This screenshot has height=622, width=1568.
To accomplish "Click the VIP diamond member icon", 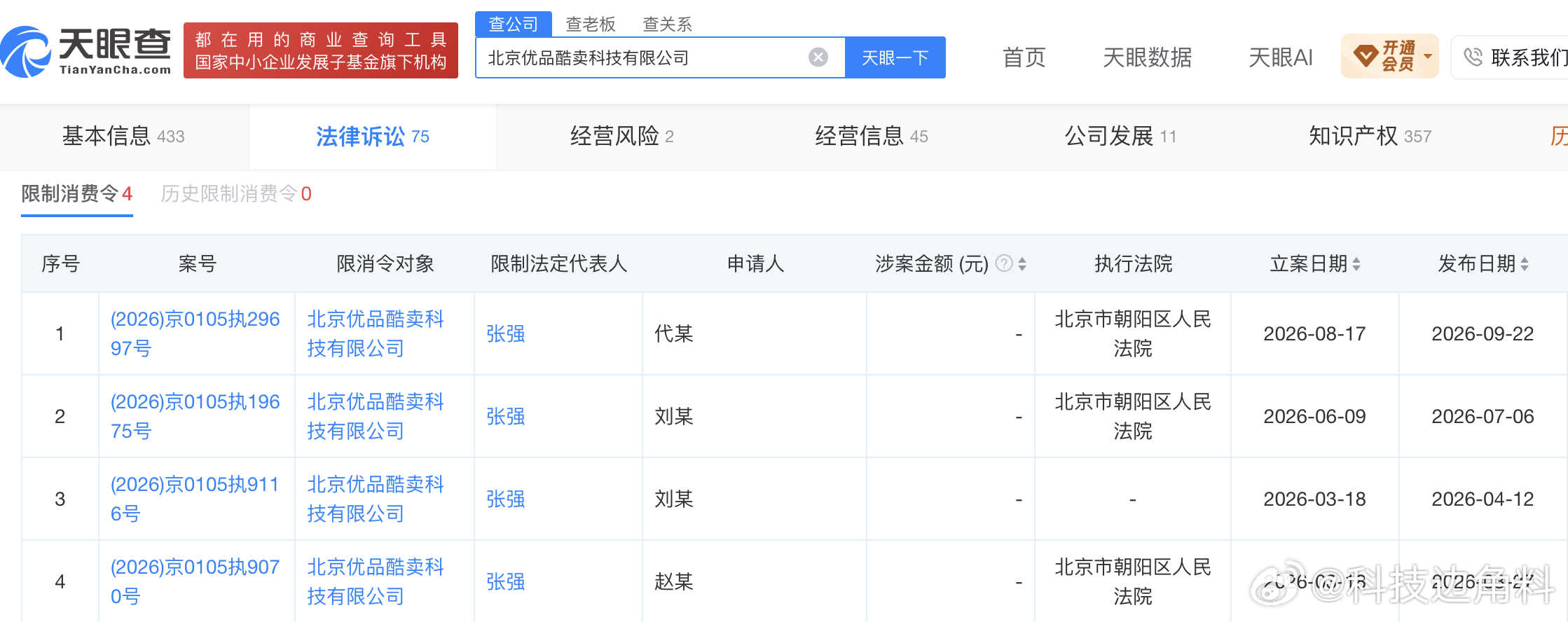I will pos(1365,56).
